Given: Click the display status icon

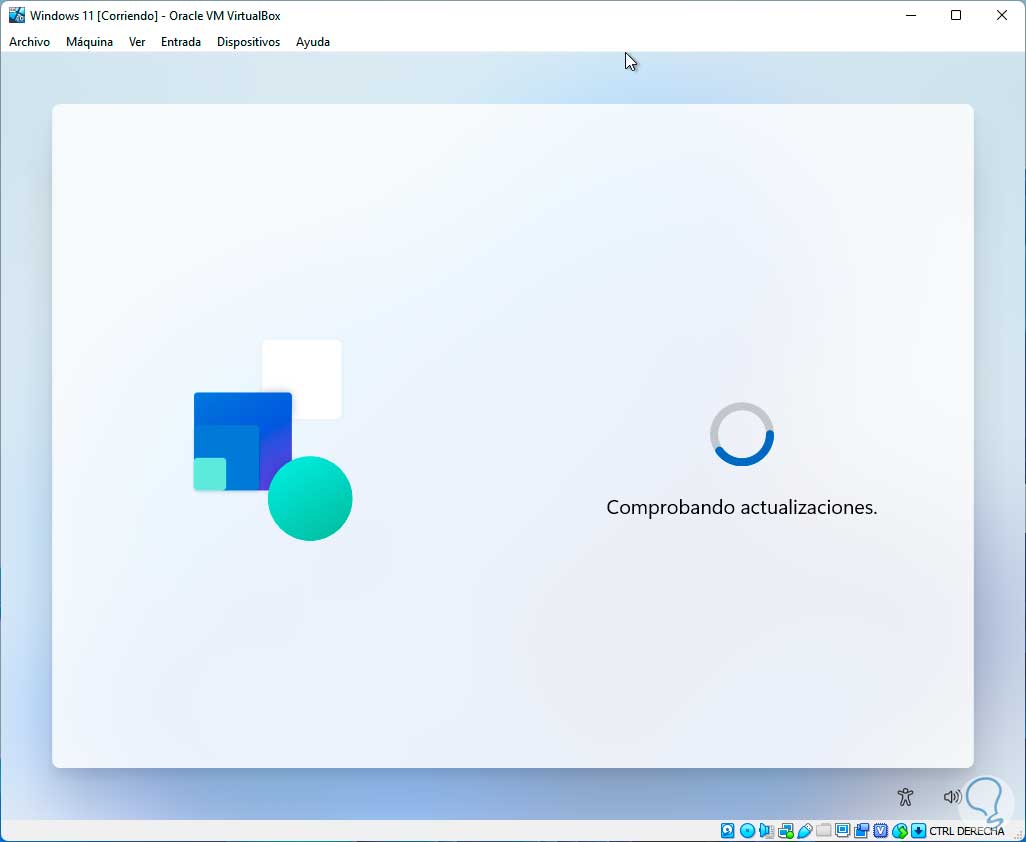Looking at the screenshot, I should pos(843,830).
